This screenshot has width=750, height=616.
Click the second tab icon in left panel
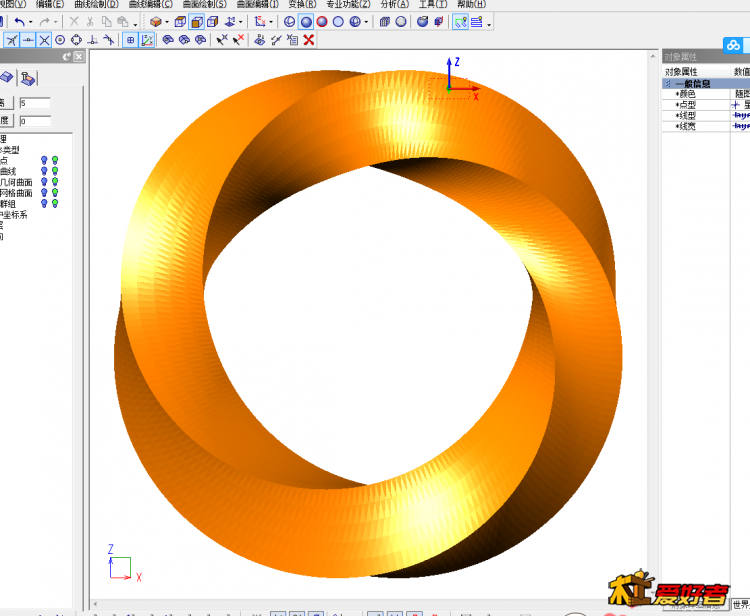tap(28, 78)
